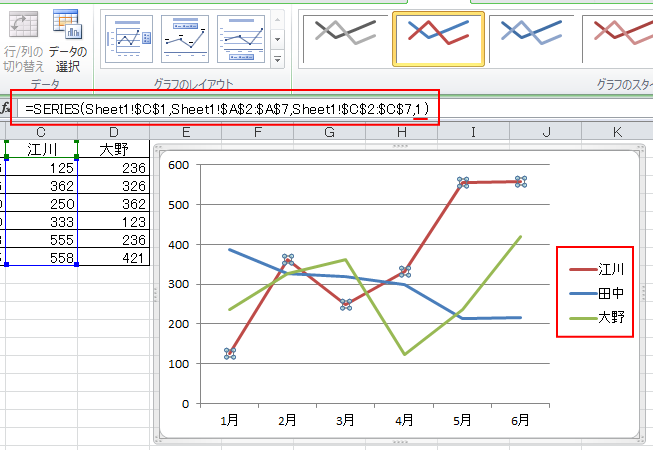Click the fx insert function icon
The image size is (653, 450).
[5, 108]
